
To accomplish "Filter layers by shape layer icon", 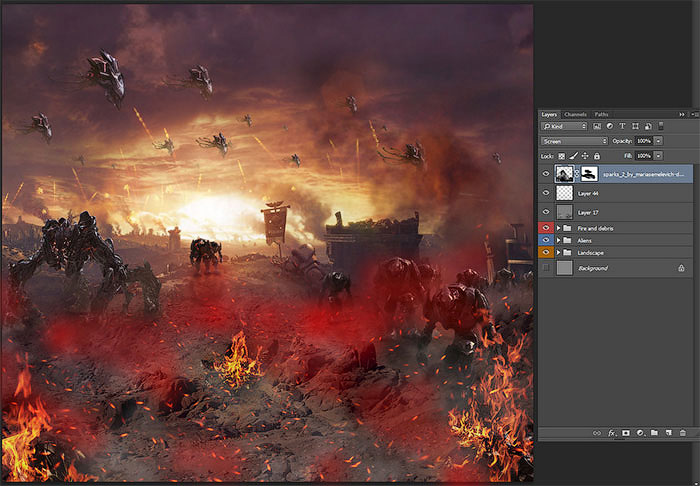I will (x=635, y=126).
